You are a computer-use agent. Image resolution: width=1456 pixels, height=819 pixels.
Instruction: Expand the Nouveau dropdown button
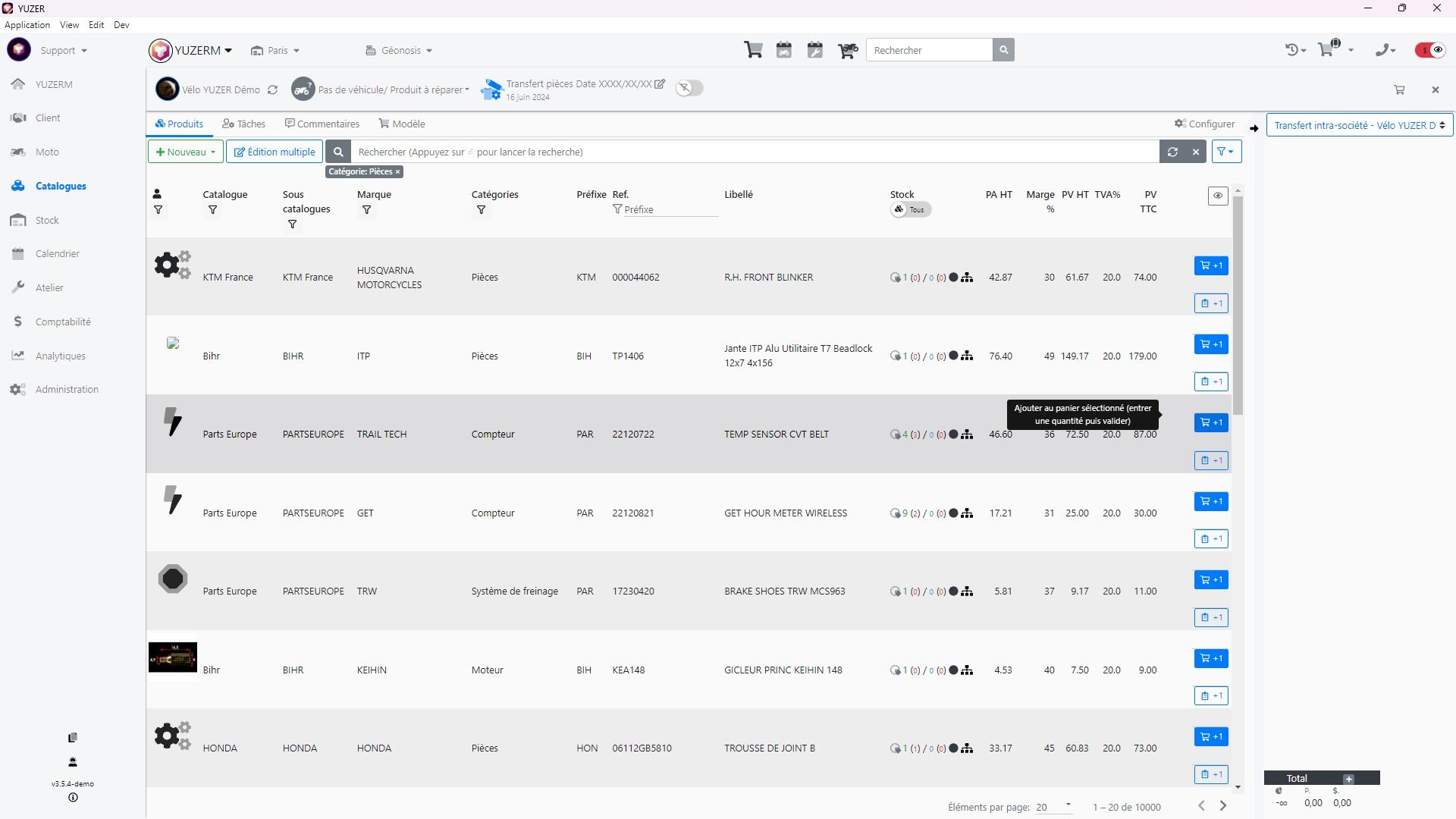tap(186, 152)
